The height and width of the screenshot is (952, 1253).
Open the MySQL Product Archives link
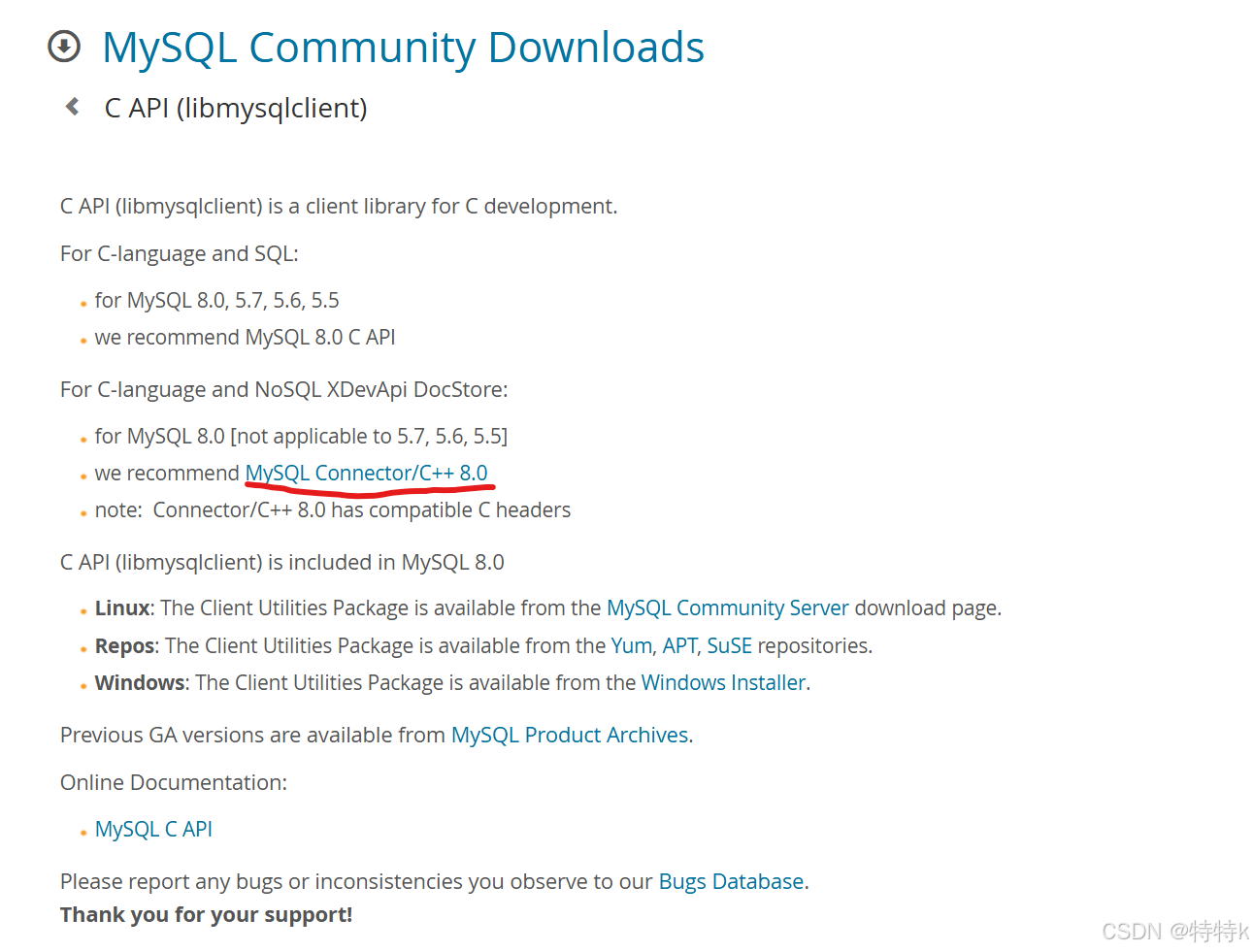pyautogui.click(x=570, y=735)
